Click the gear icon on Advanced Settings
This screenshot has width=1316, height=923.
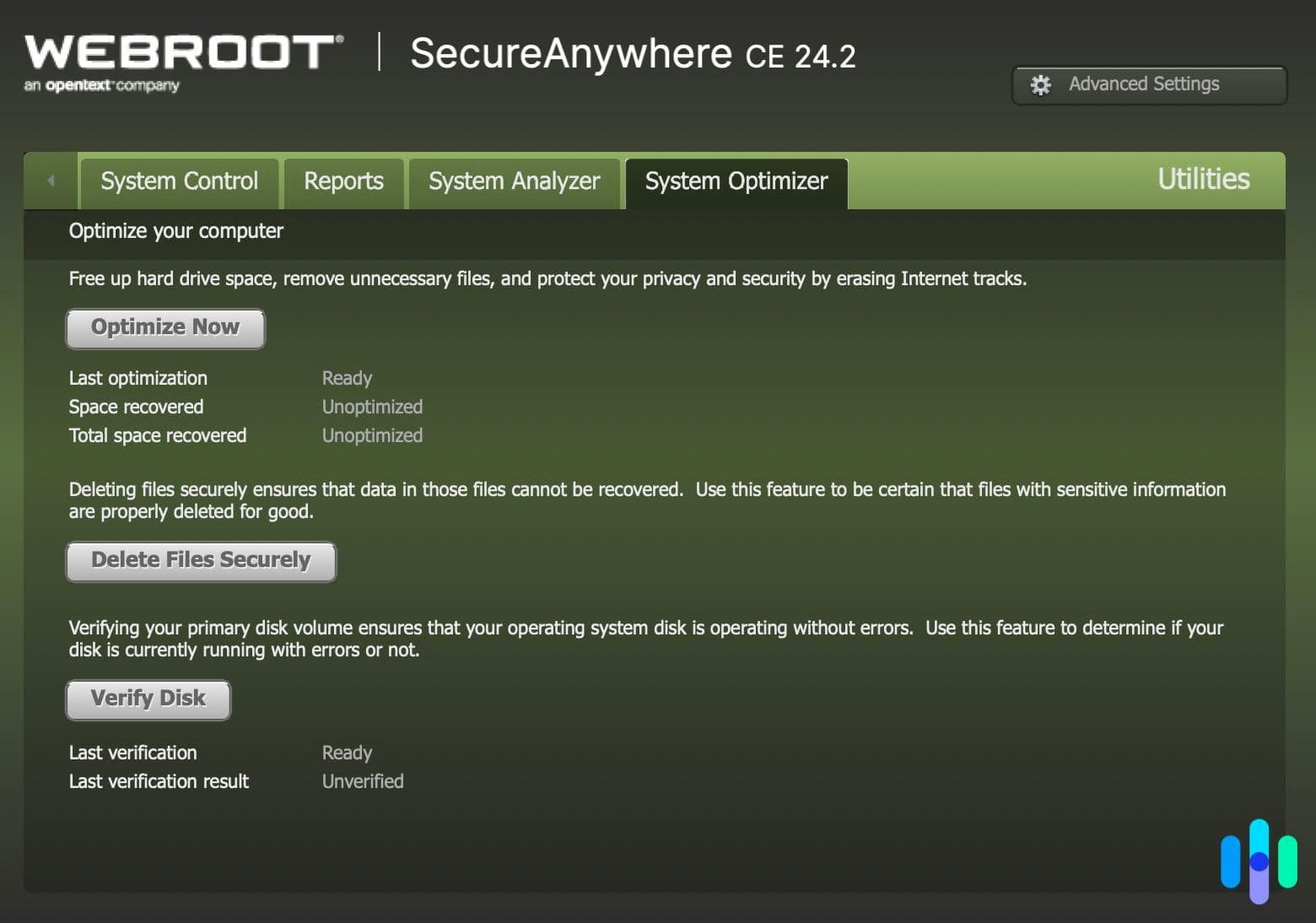(x=1041, y=84)
